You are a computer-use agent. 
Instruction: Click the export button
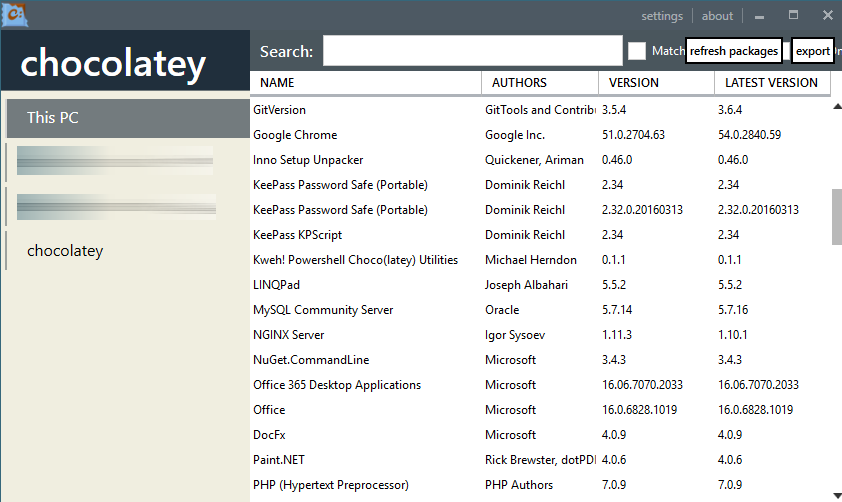812,51
